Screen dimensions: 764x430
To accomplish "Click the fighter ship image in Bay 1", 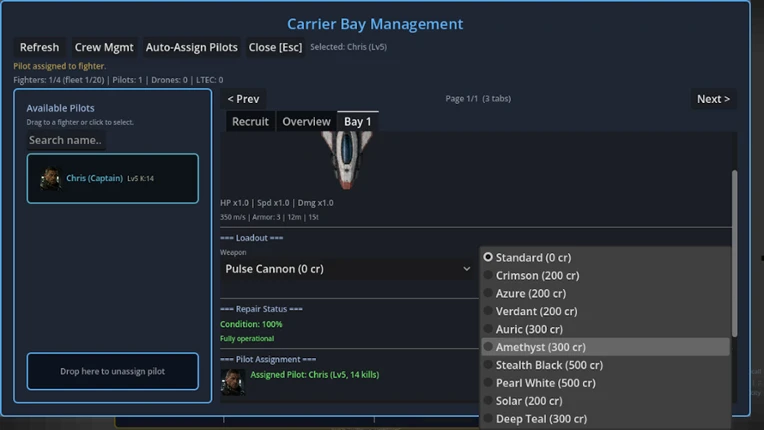I will (x=346, y=160).
